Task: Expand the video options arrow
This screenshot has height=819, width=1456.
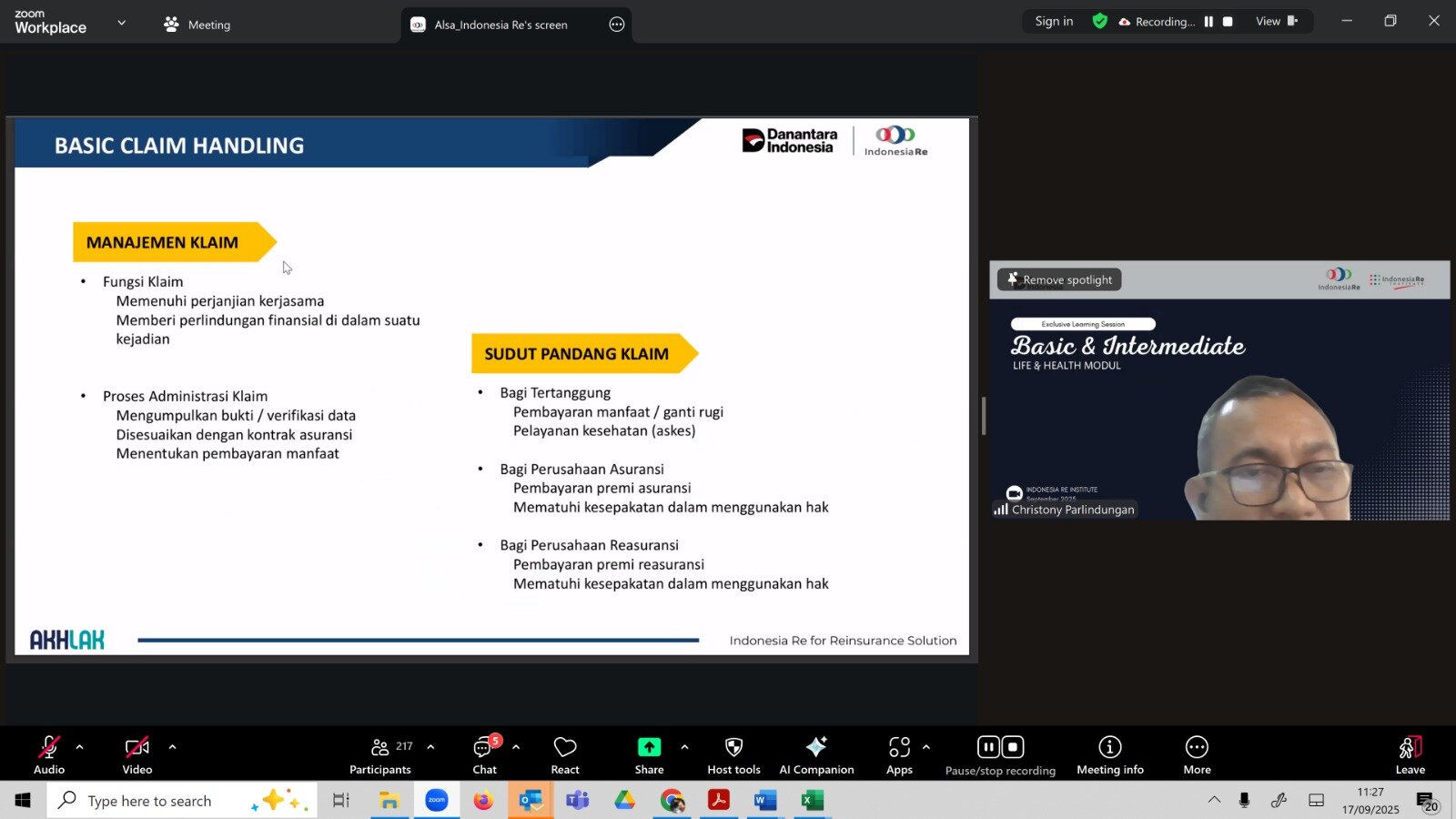Action: pos(172,747)
